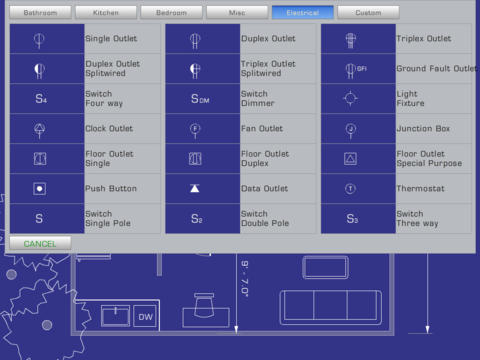Screen dimensions: 480x360
Task: Click the 9'-7.0" dimension label
Action: [x=245, y=279]
